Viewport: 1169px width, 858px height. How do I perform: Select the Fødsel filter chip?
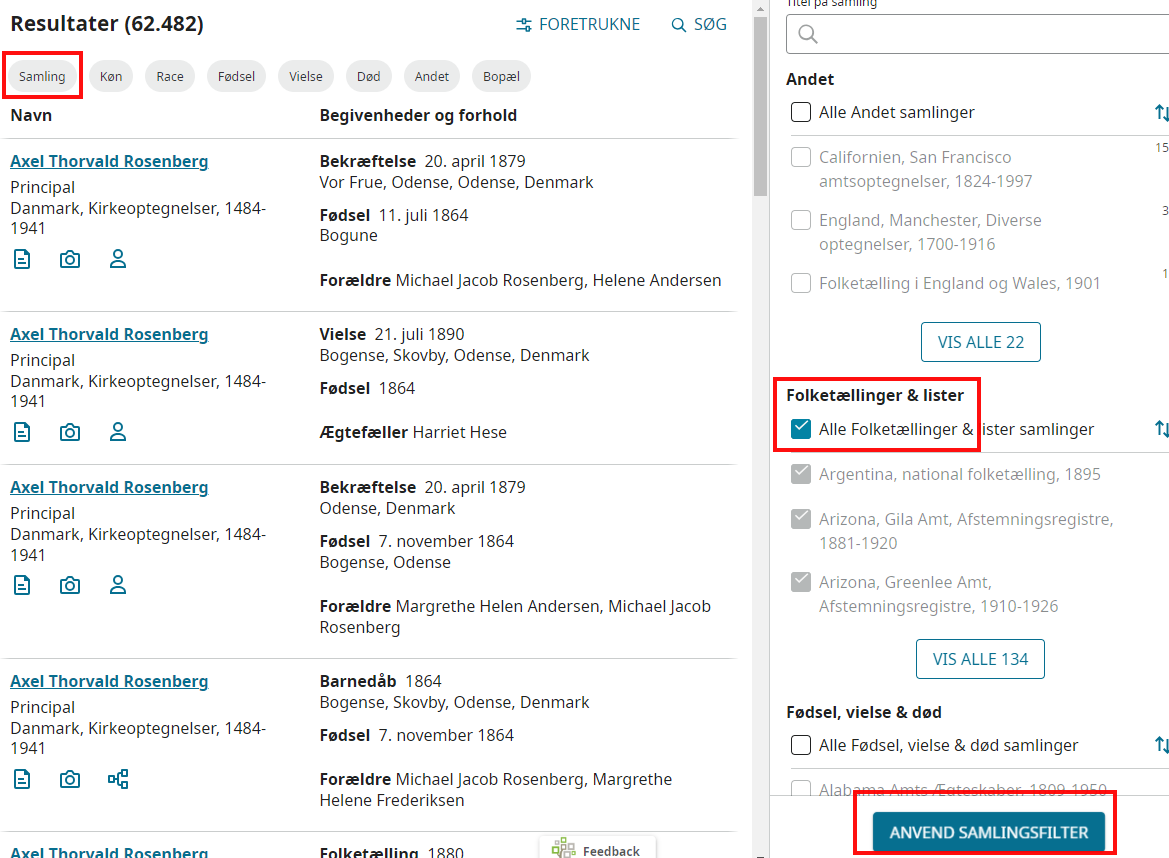coord(237,76)
